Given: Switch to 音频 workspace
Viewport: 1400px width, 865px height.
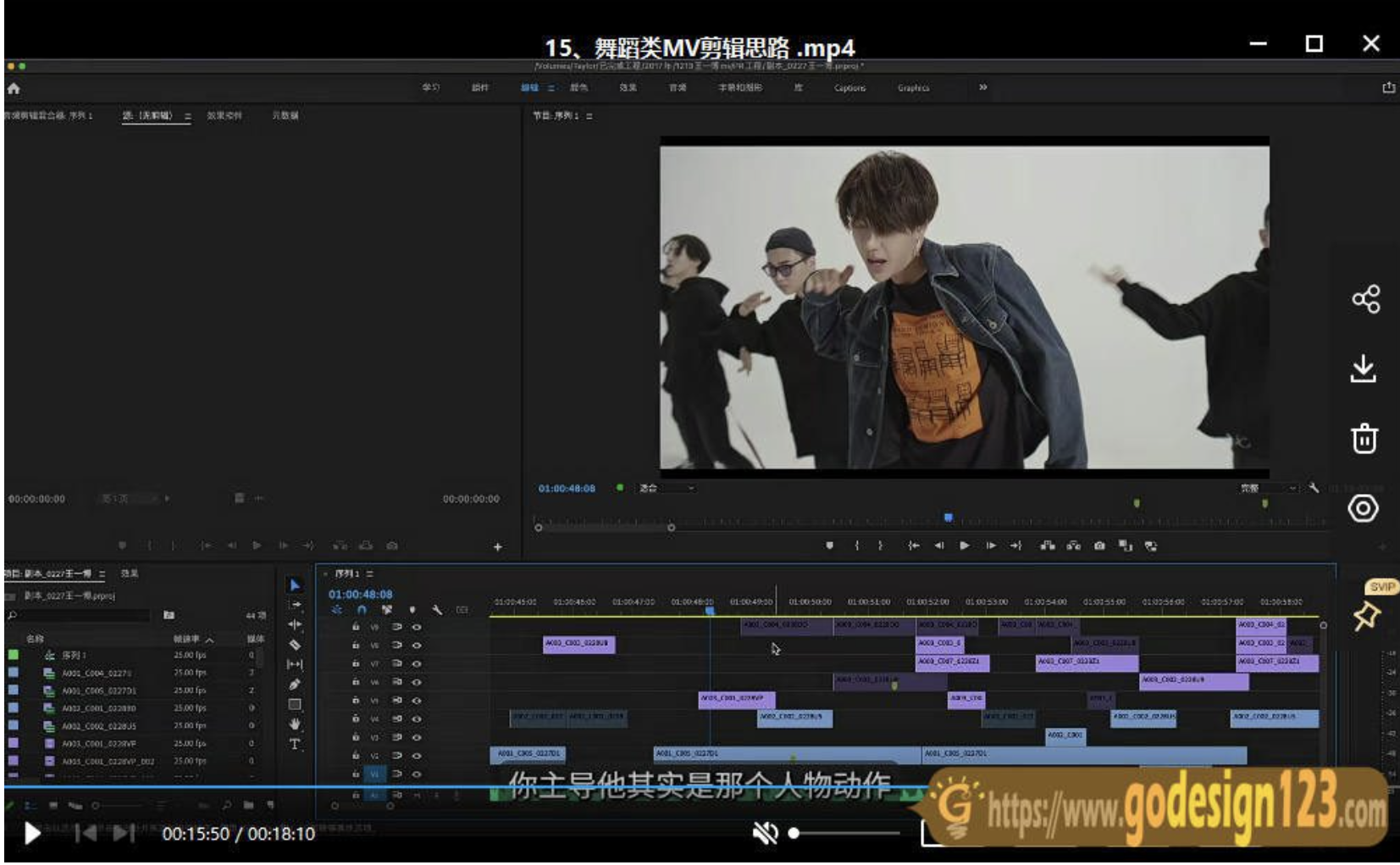Looking at the screenshot, I should [678, 87].
